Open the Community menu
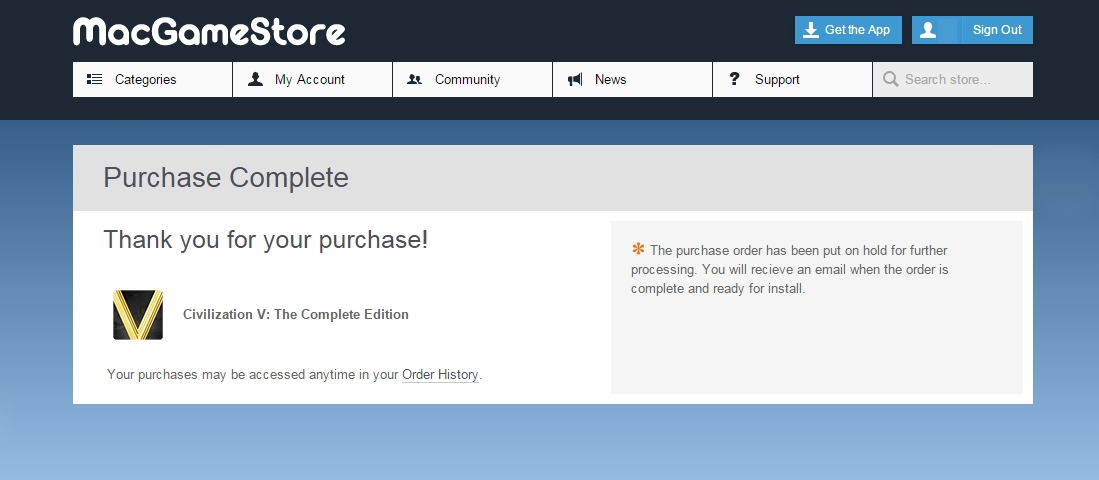Image resolution: width=1099 pixels, height=480 pixels. pos(472,79)
